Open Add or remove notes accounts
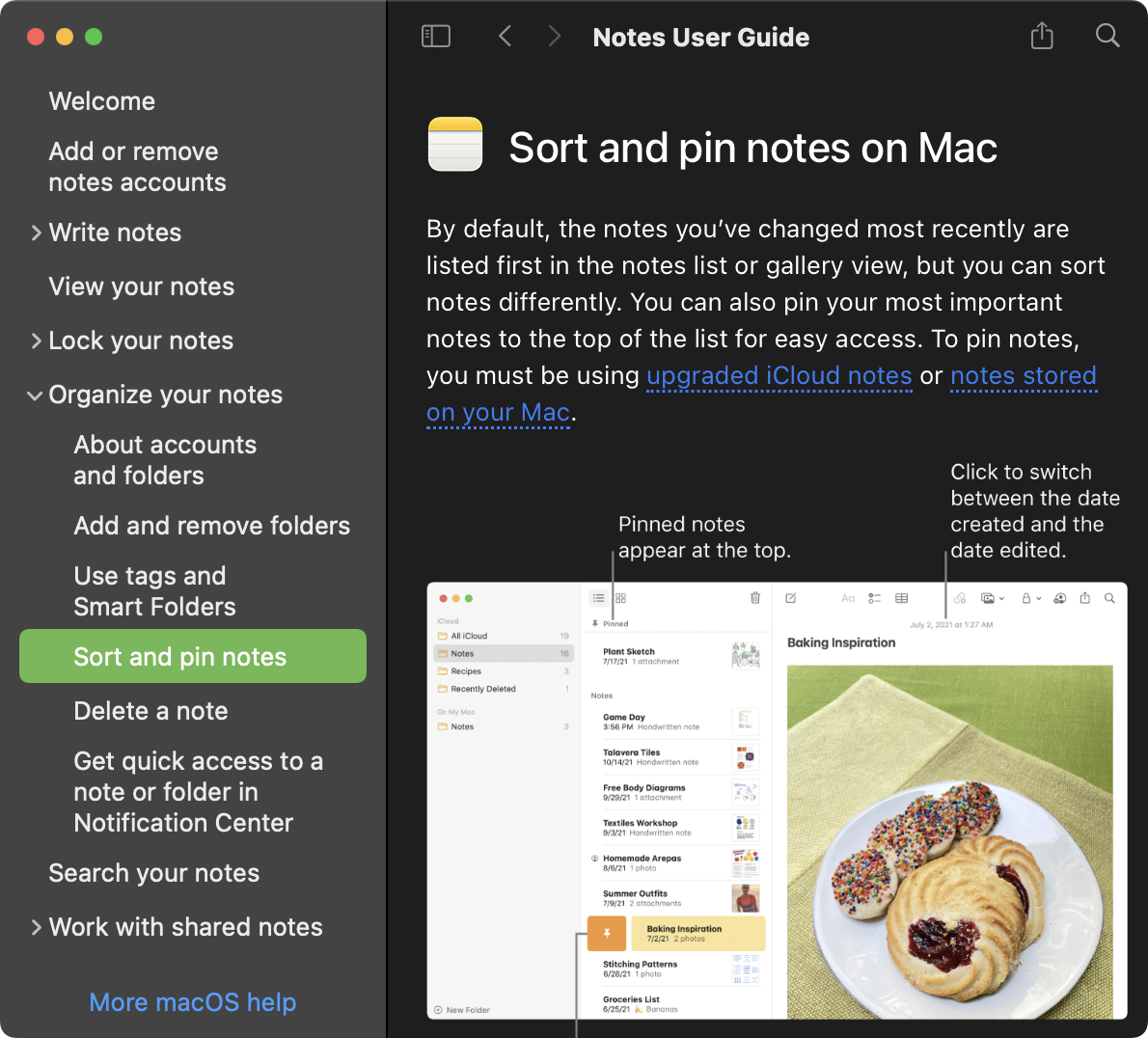This screenshot has width=1148, height=1038. [x=137, y=167]
